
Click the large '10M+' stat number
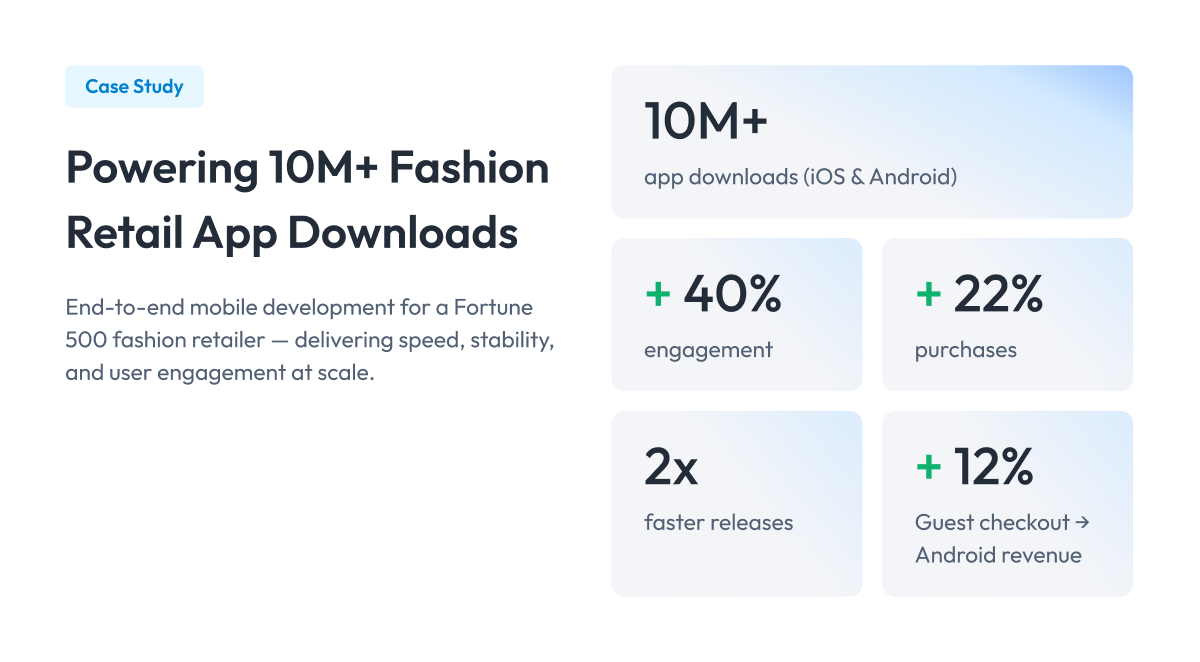coord(706,120)
